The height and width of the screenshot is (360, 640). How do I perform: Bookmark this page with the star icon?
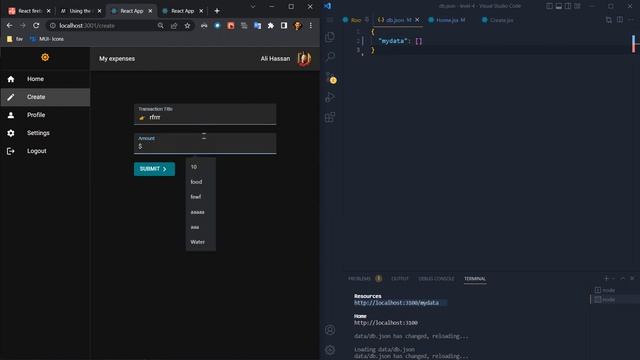coord(187,25)
